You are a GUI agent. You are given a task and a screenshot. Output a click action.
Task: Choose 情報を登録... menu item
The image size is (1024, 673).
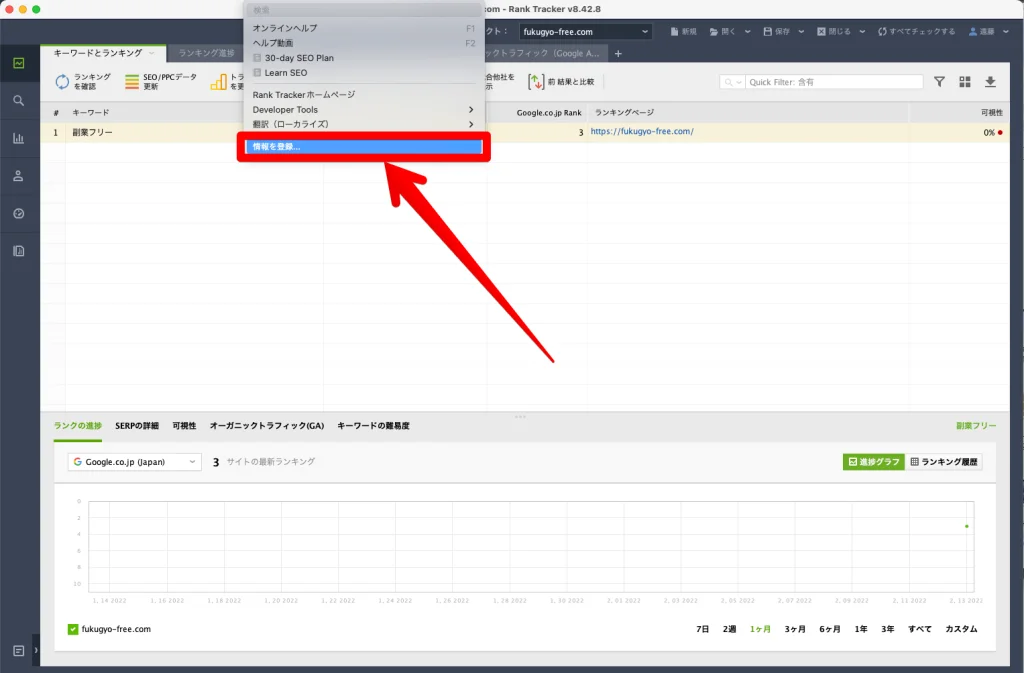point(364,147)
